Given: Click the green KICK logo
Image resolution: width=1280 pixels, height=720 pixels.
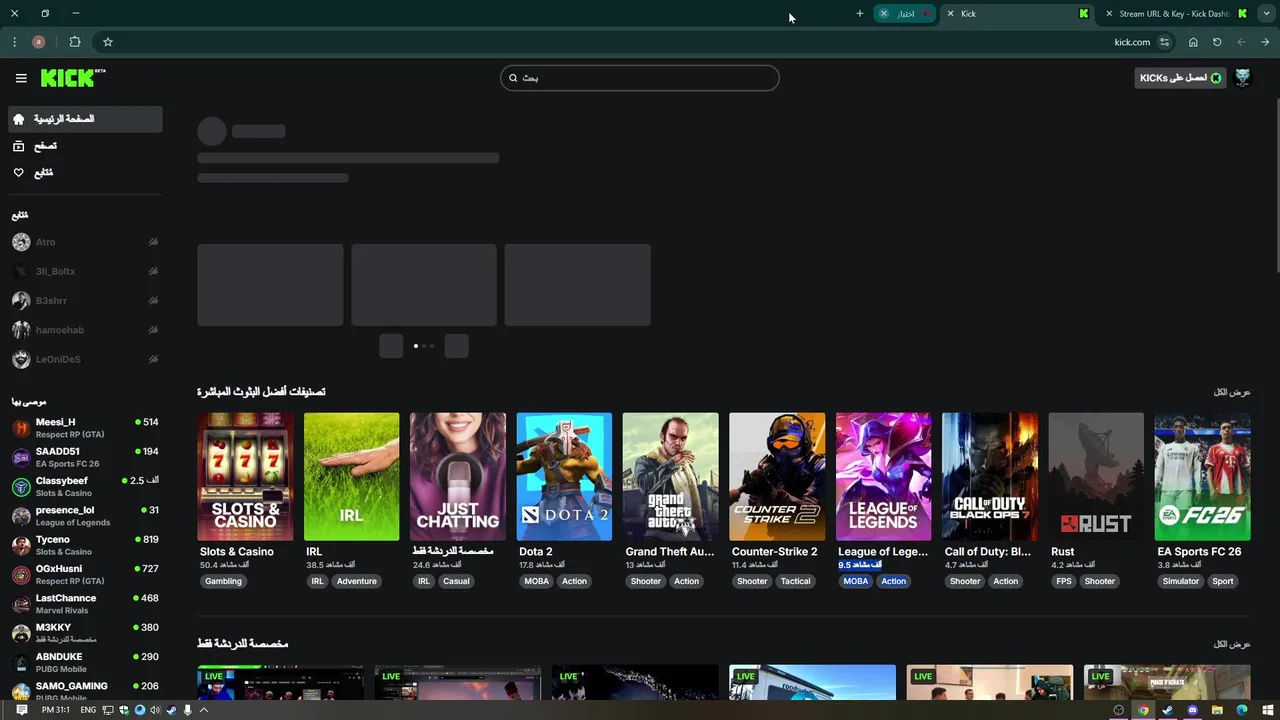Looking at the screenshot, I should coord(72,78).
